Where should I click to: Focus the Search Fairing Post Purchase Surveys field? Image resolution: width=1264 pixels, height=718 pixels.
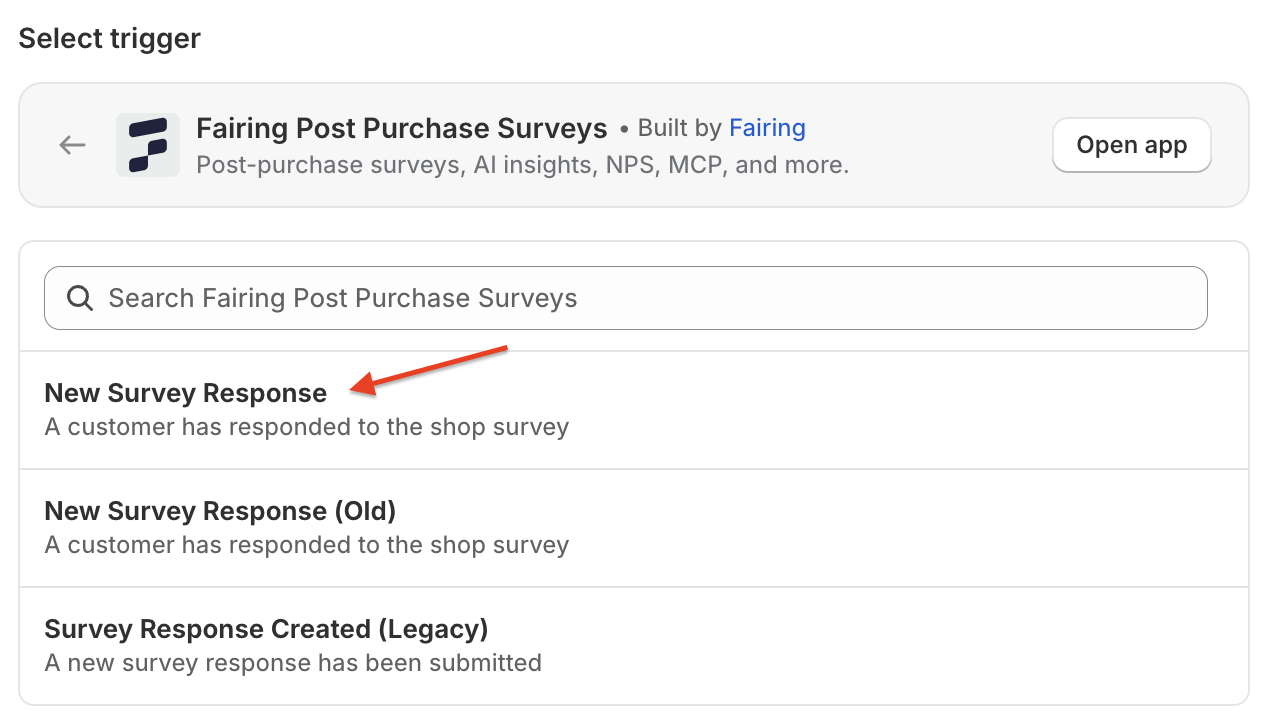[626, 298]
